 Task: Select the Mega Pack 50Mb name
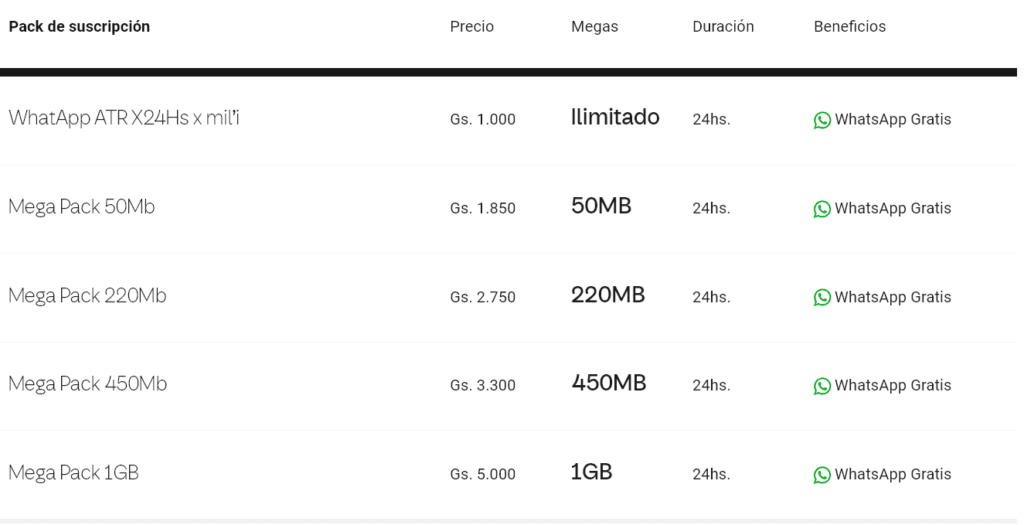pos(81,207)
